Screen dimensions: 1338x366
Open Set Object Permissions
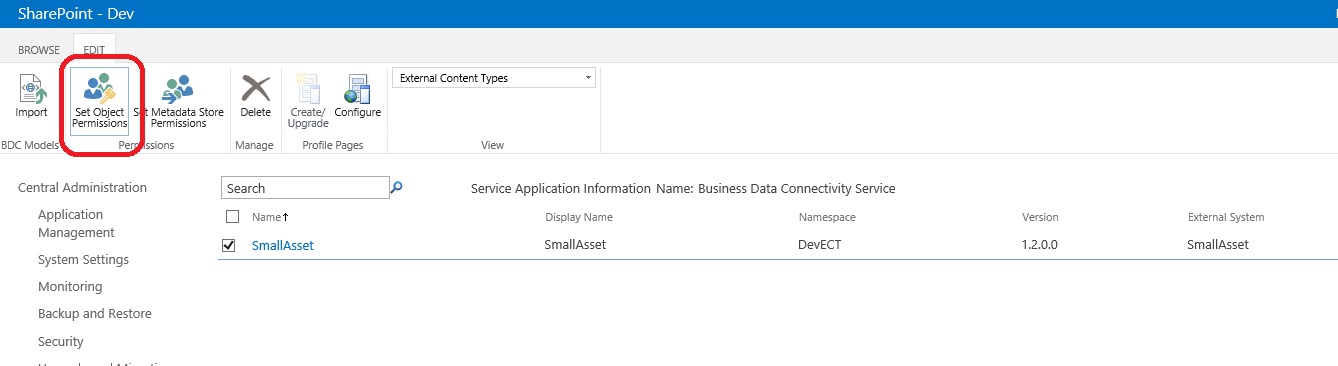[x=100, y=101]
